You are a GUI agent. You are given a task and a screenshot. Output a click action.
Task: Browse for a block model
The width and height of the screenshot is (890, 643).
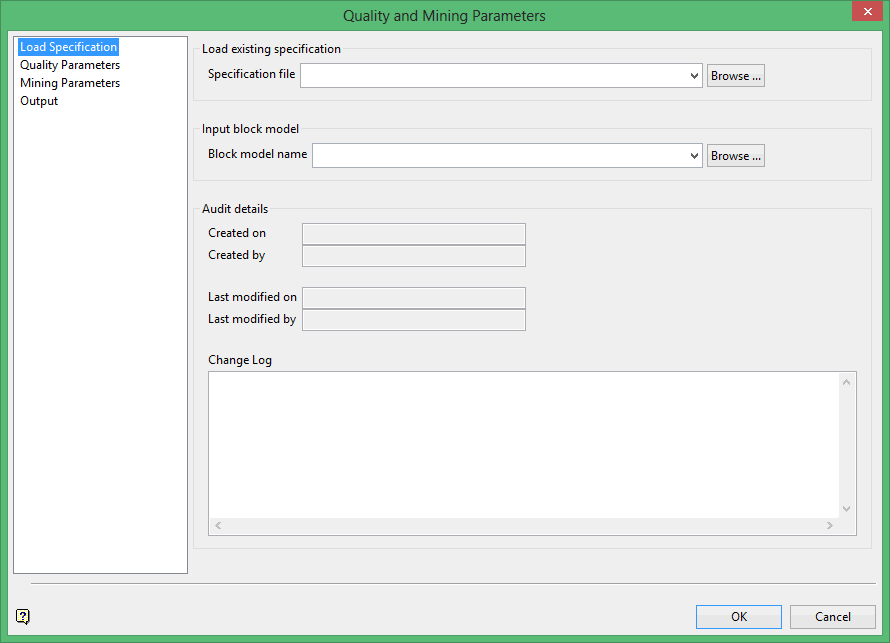click(735, 156)
